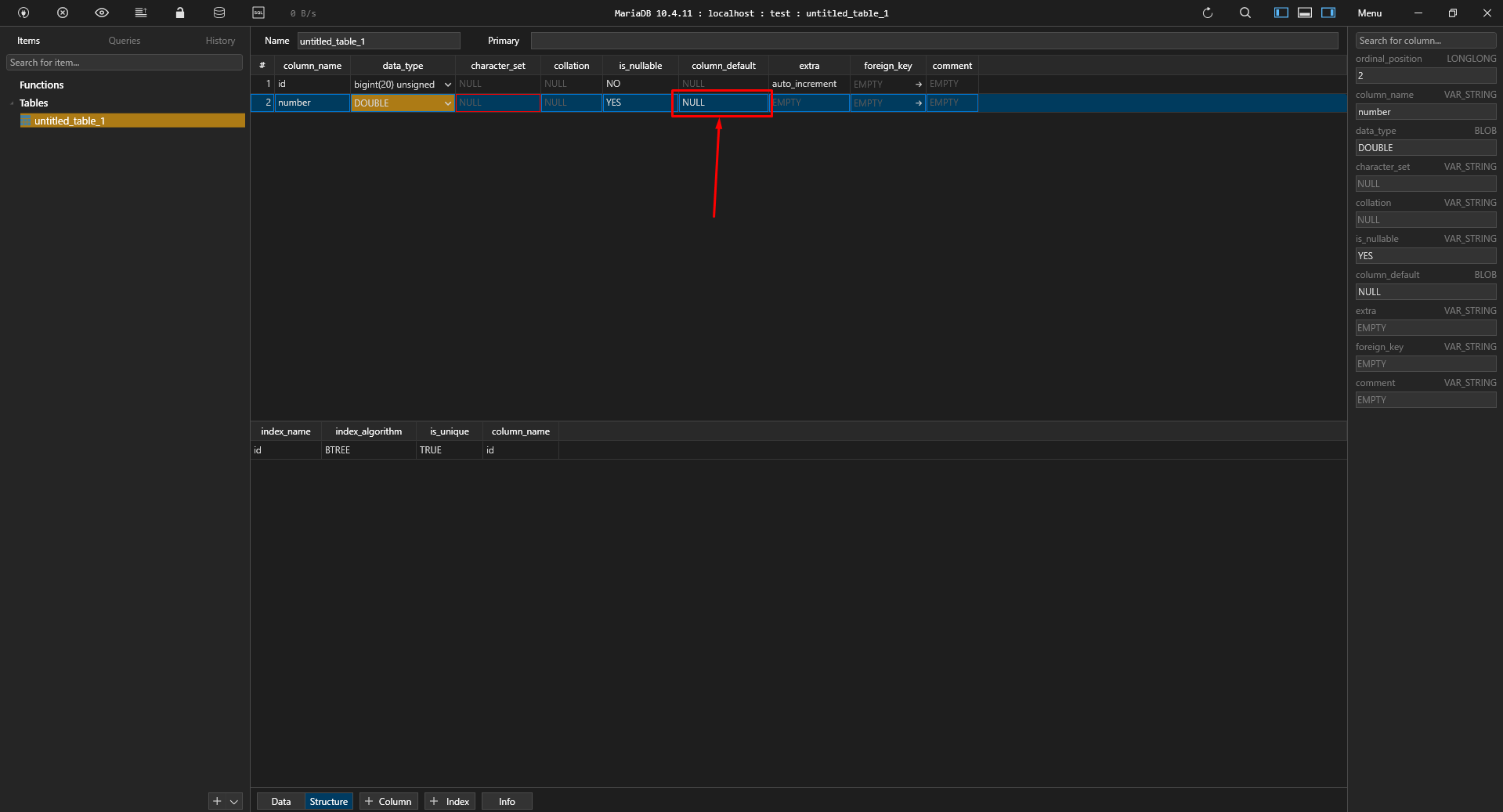Screen dimensions: 1503x812
Task: Toggle the right sidebar panel visibility
Action: click(1328, 13)
